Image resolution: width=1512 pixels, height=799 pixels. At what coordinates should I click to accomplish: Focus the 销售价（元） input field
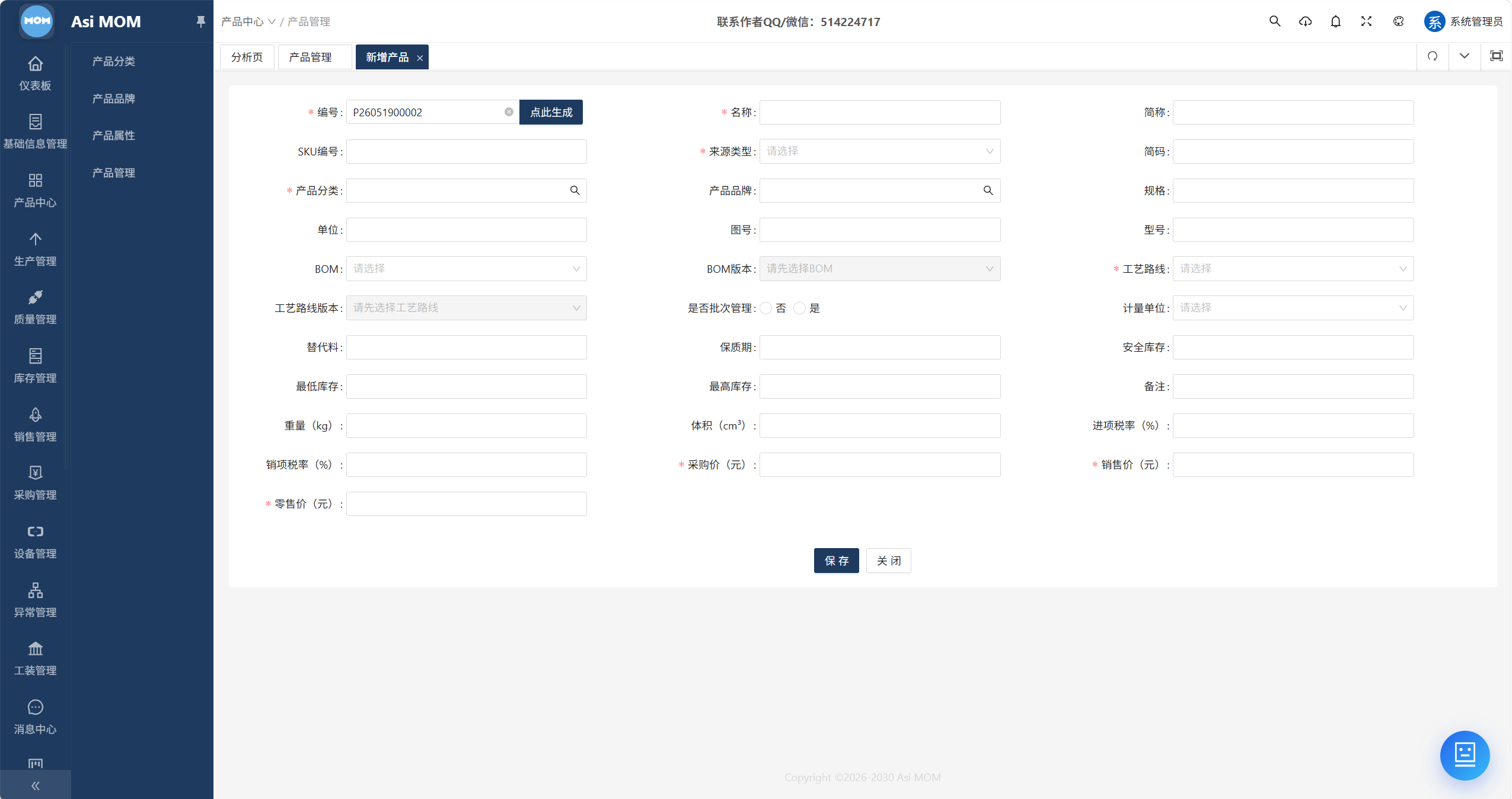coord(1293,464)
